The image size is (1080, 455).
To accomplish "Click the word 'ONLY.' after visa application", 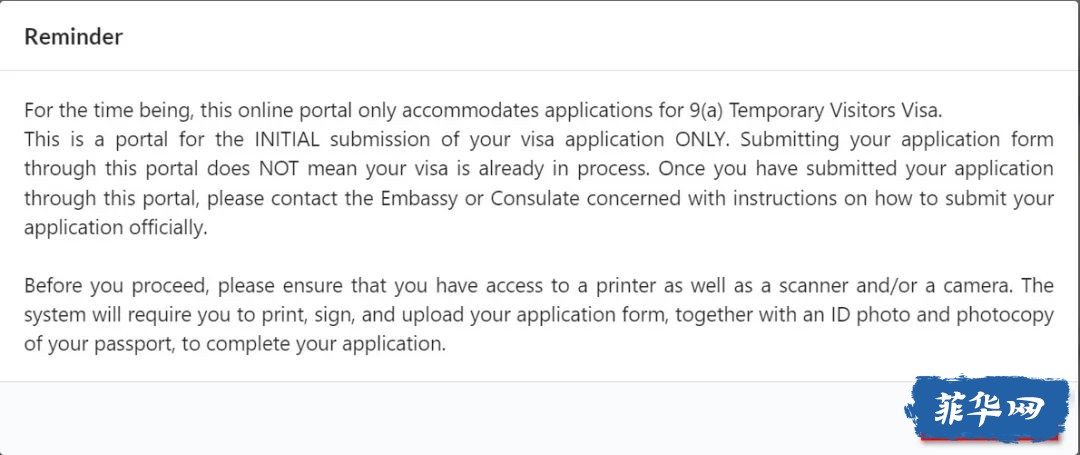I will click(703, 139).
